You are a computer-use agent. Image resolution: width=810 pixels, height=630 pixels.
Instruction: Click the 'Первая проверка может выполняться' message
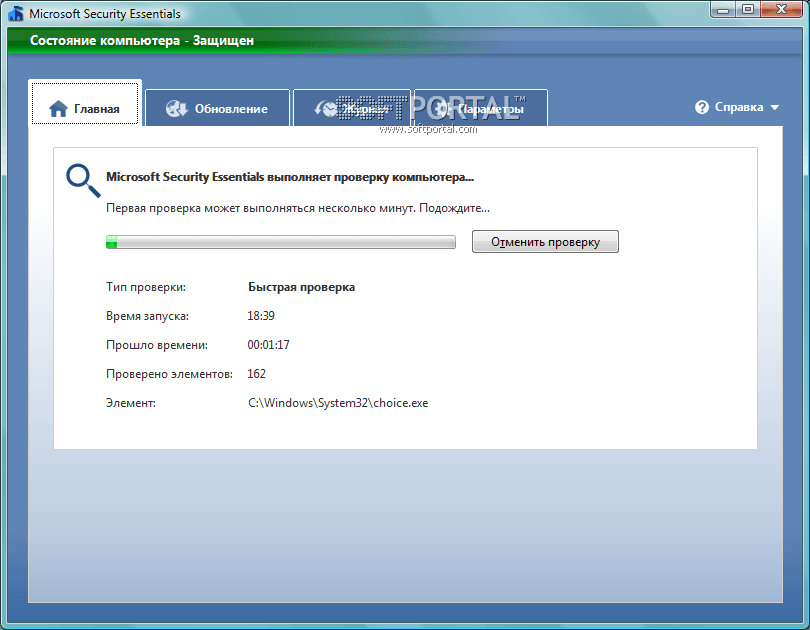(x=298, y=208)
